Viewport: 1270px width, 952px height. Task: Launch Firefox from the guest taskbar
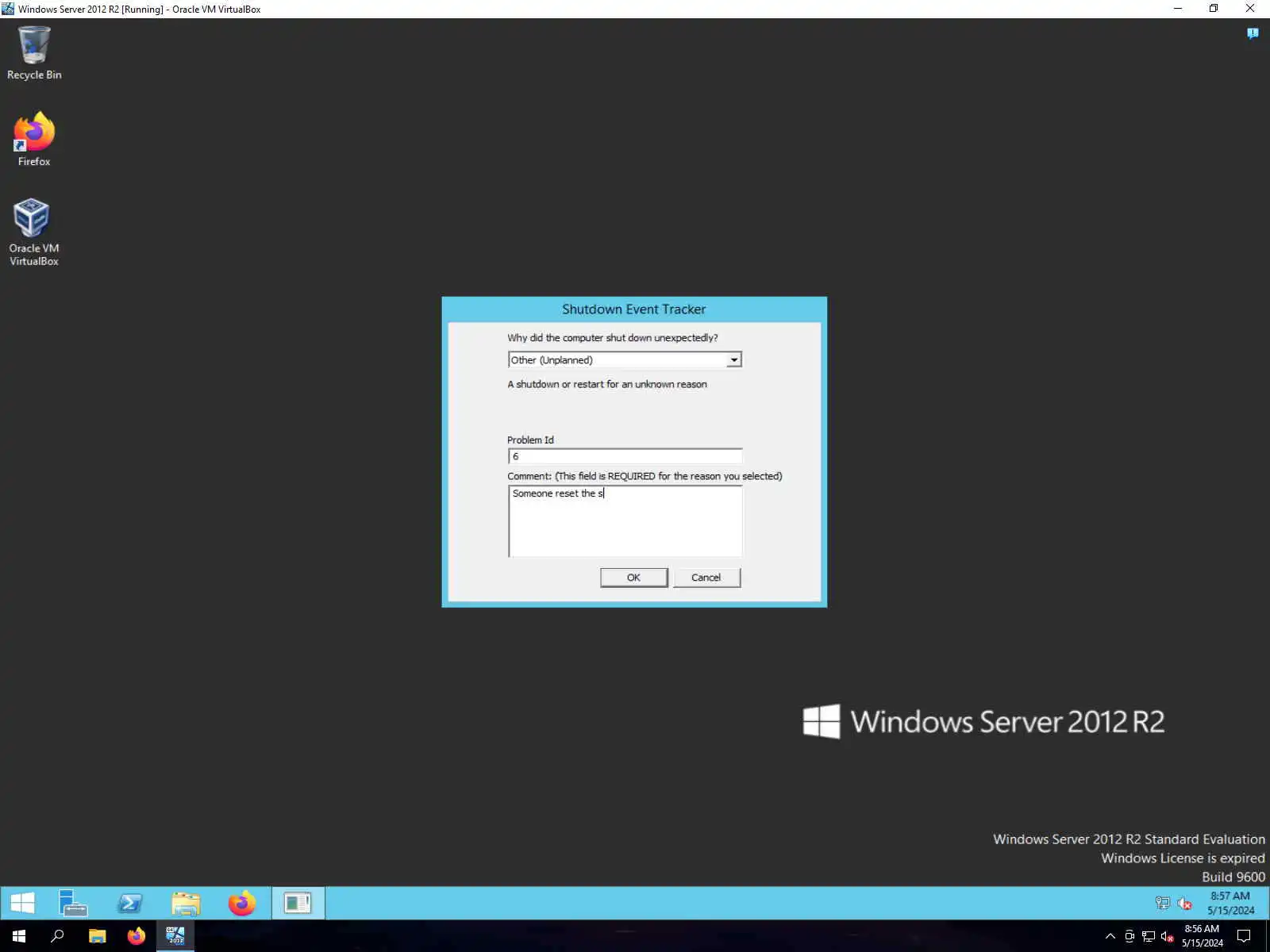click(x=242, y=903)
